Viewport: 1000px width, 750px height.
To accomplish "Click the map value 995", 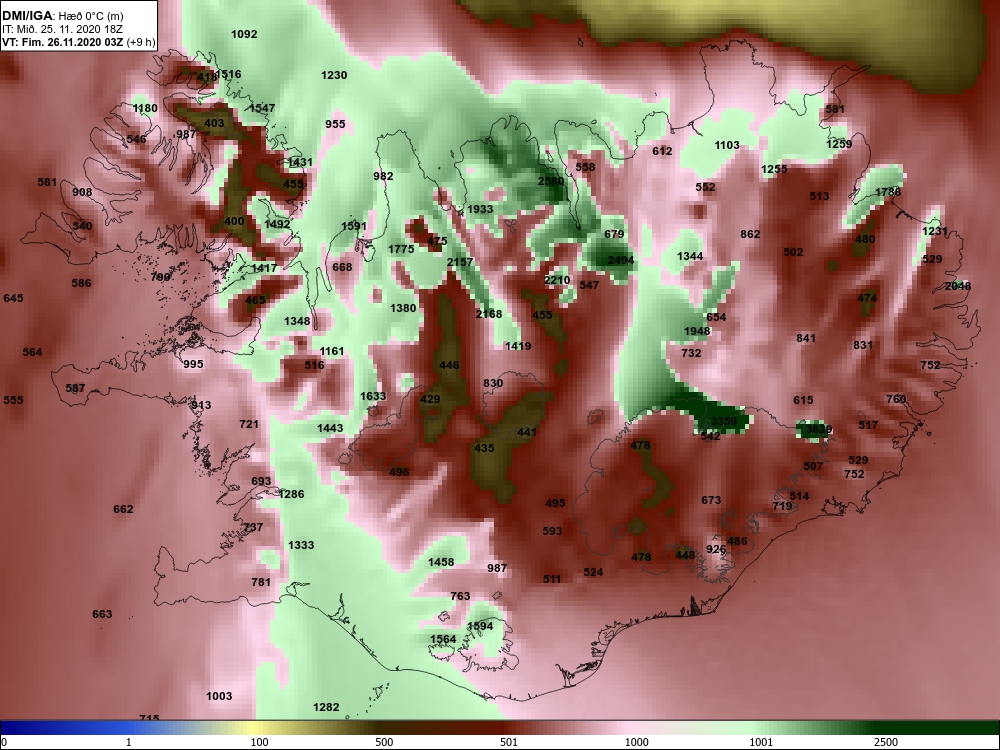I will click(x=193, y=364).
